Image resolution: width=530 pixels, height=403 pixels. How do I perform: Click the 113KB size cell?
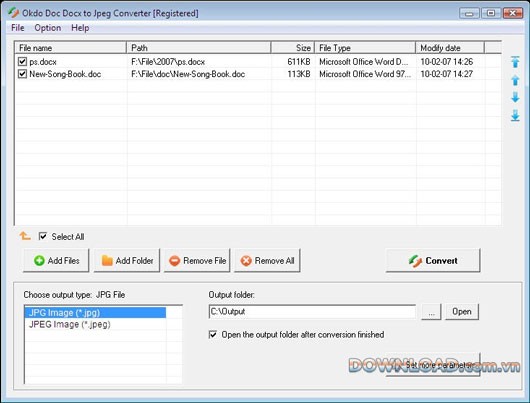(299, 74)
